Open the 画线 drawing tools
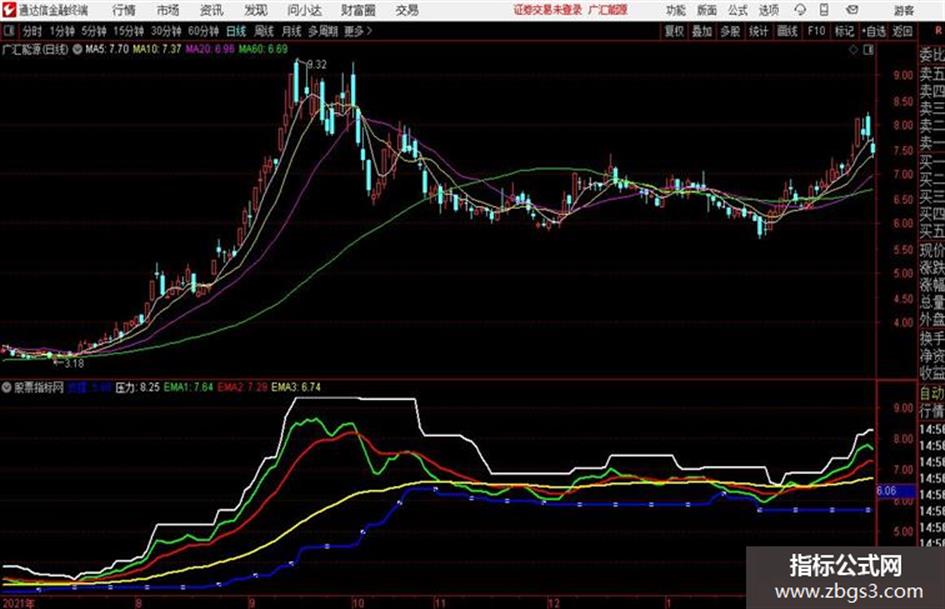 coord(787,31)
